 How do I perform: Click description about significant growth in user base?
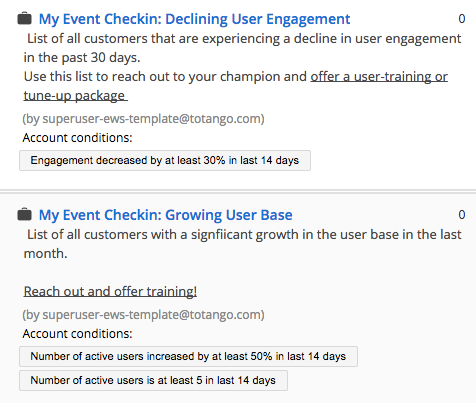[x=242, y=244]
